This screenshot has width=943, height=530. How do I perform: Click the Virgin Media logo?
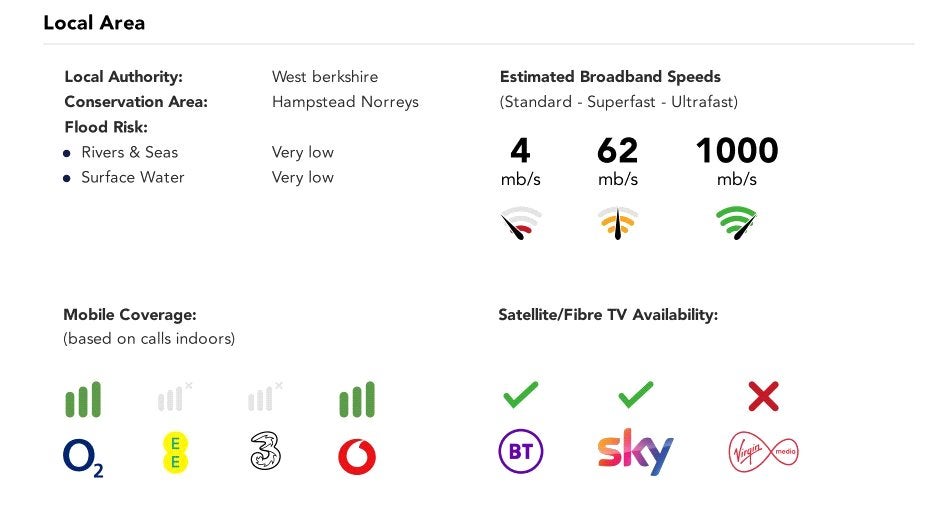[763, 452]
